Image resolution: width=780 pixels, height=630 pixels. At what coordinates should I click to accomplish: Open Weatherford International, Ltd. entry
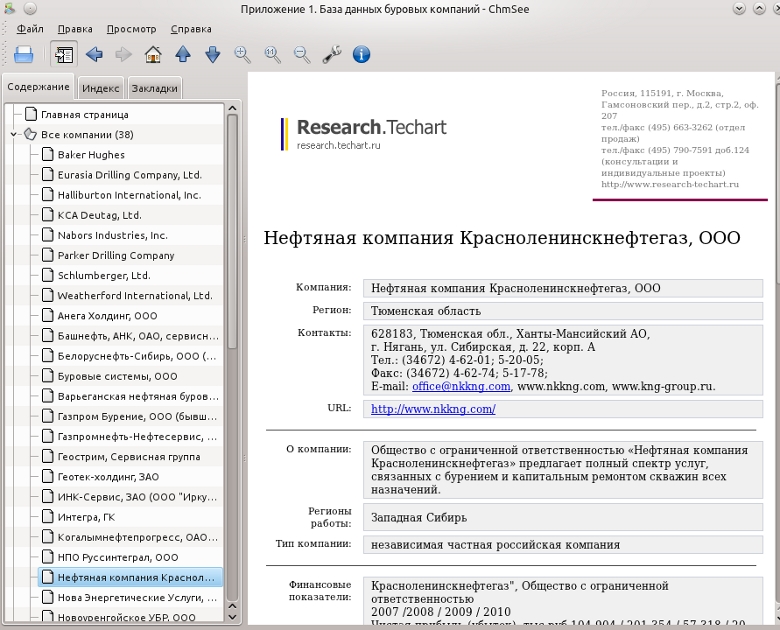pos(135,296)
